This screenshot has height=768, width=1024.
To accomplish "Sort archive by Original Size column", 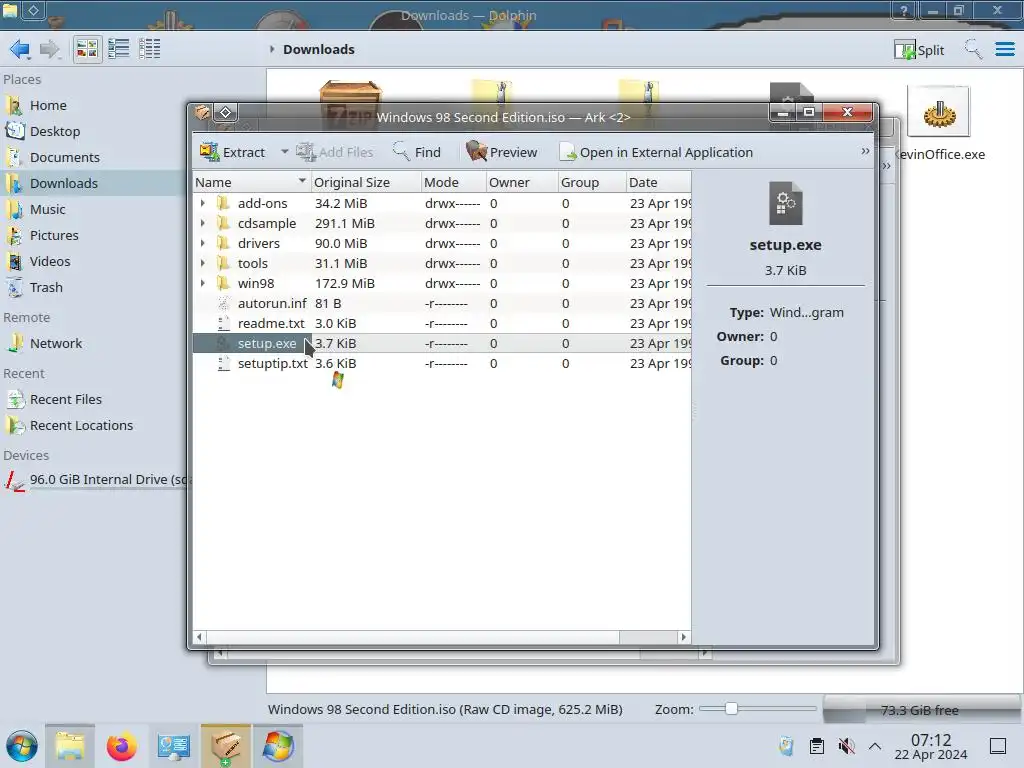I will click(x=366, y=182).
